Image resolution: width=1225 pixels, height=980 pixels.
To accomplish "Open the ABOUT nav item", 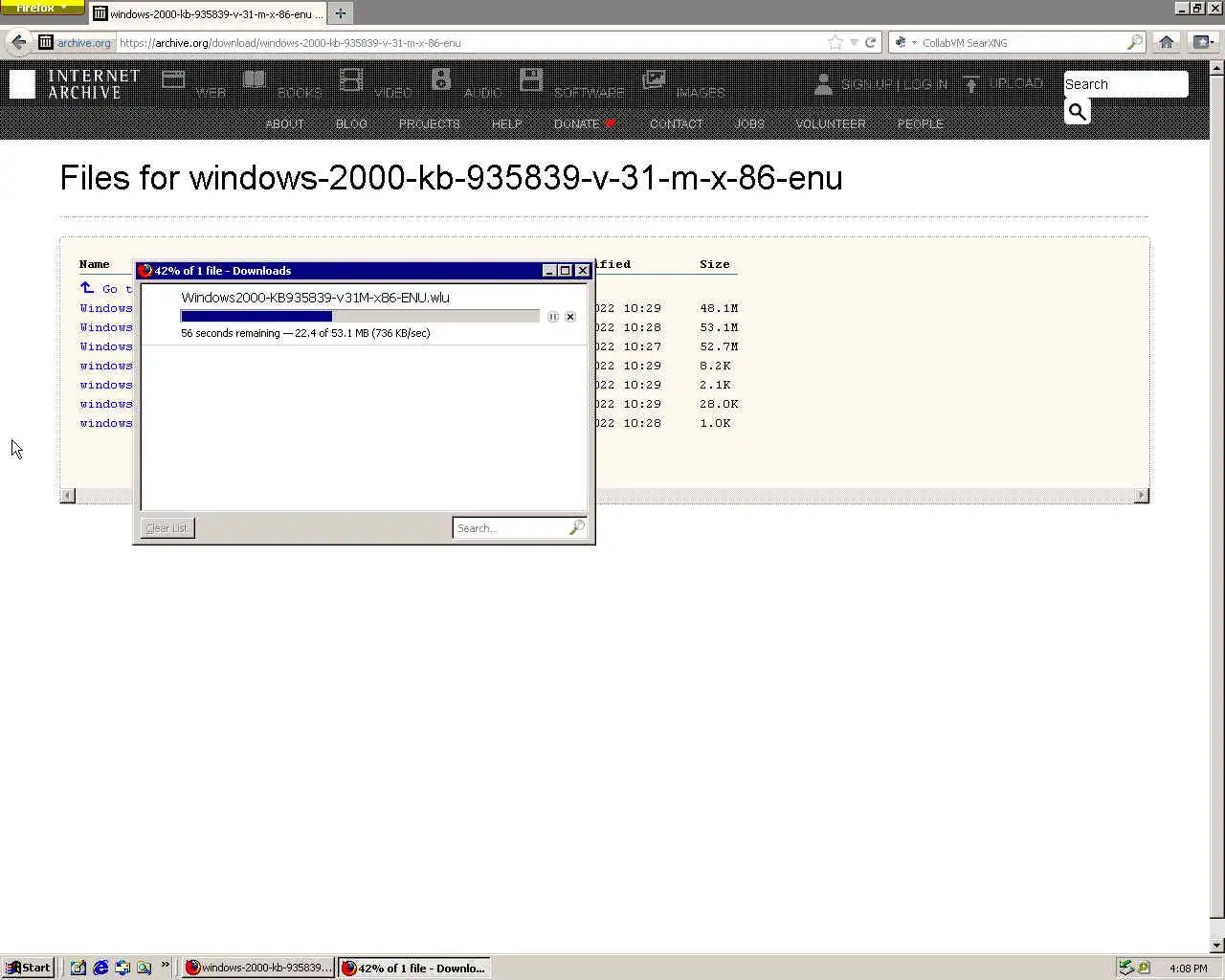I will coord(284,124).
